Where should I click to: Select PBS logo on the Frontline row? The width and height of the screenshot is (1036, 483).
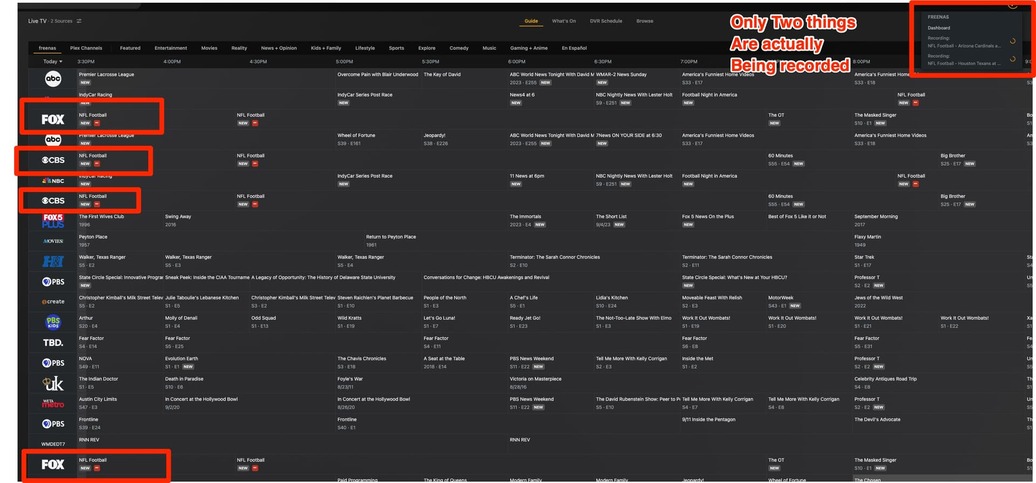(53, 424)
